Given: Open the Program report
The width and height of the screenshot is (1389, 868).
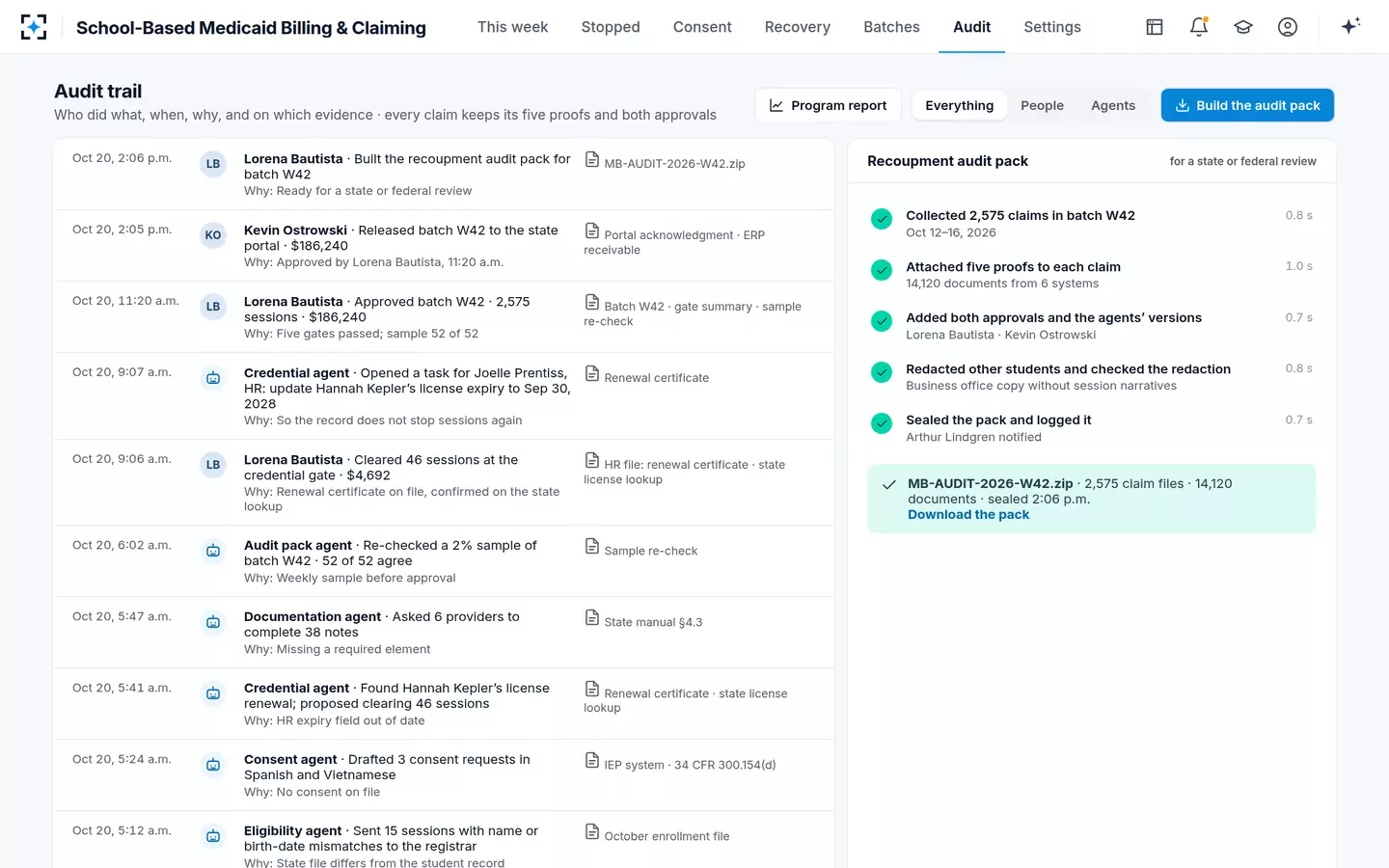Looking at the screenshot, I should pyautogui.click(x=828, y=106).
